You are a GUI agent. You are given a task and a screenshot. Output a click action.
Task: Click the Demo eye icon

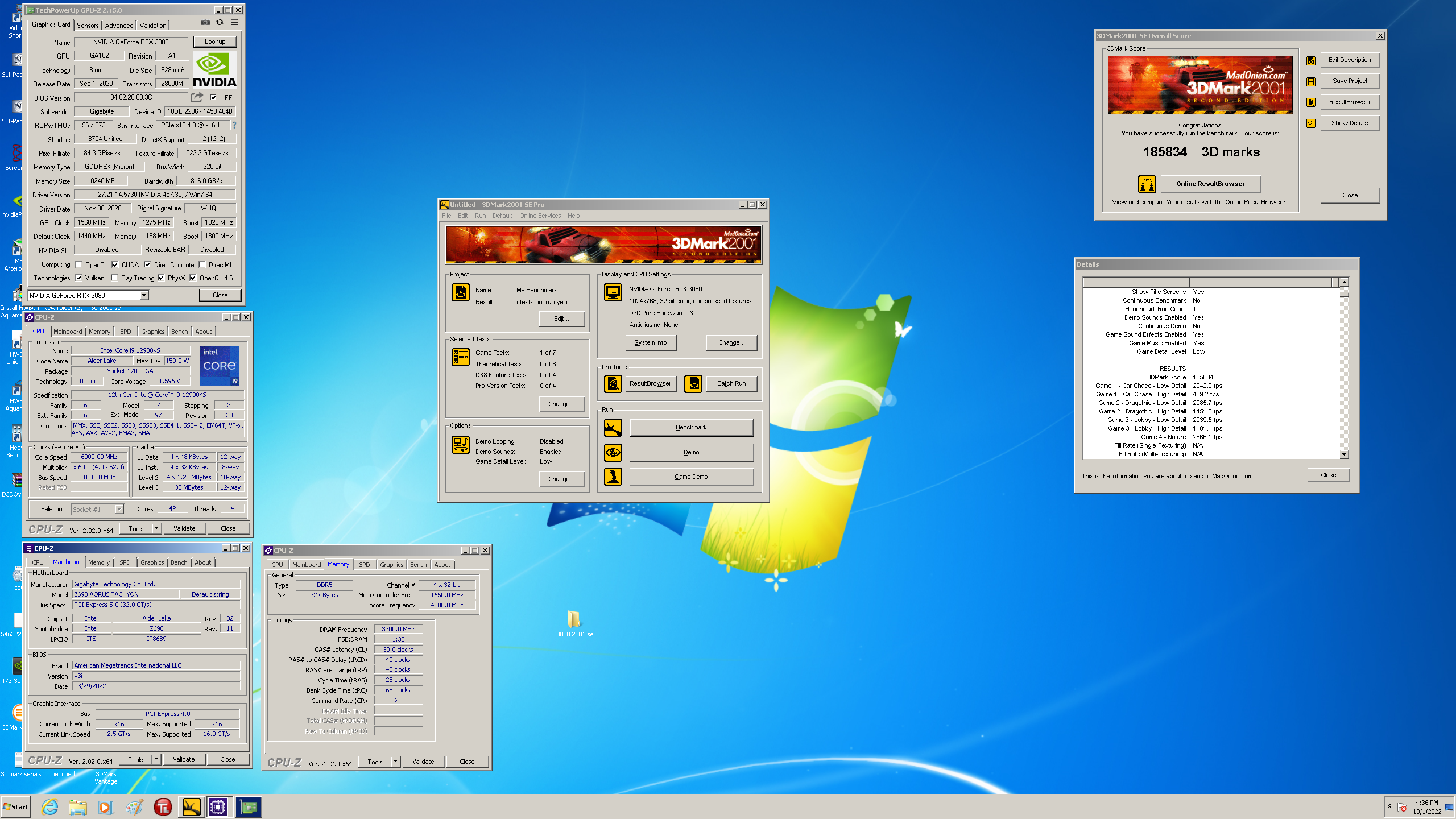point(613,453)
